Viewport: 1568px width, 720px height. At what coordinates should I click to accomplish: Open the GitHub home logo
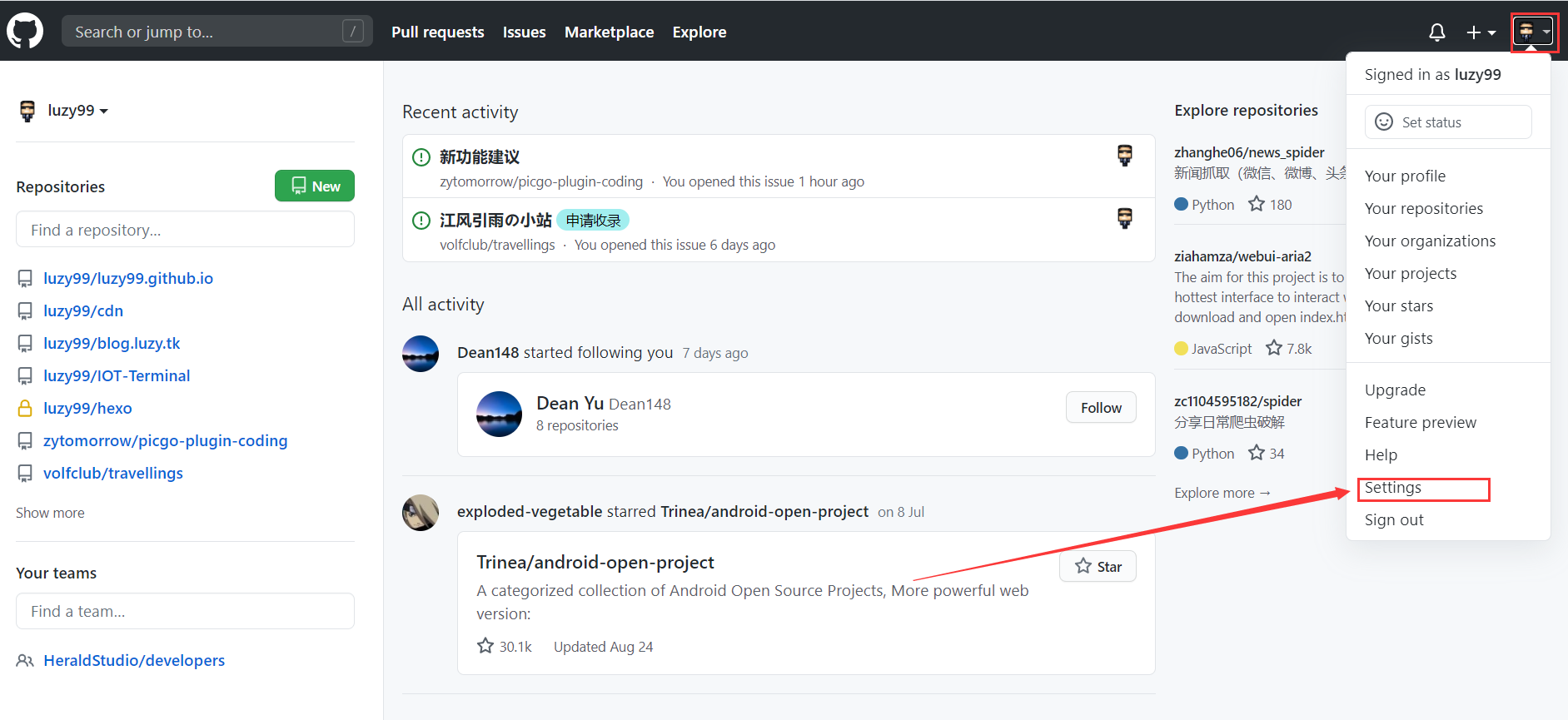(25, 32)
